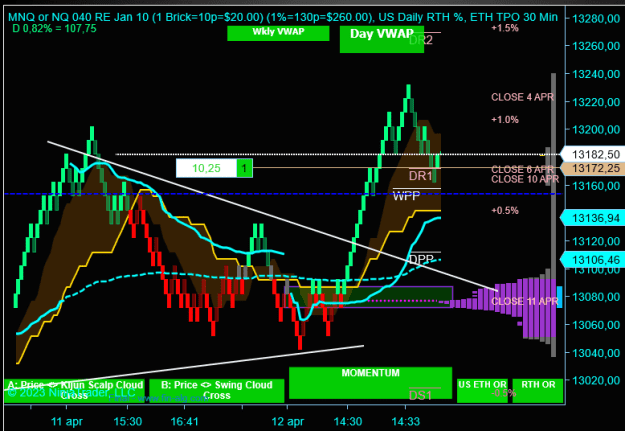Select the 13182,50 current price marker
The height and width of the screenshot is (431, 625).
tap(594, 155)
